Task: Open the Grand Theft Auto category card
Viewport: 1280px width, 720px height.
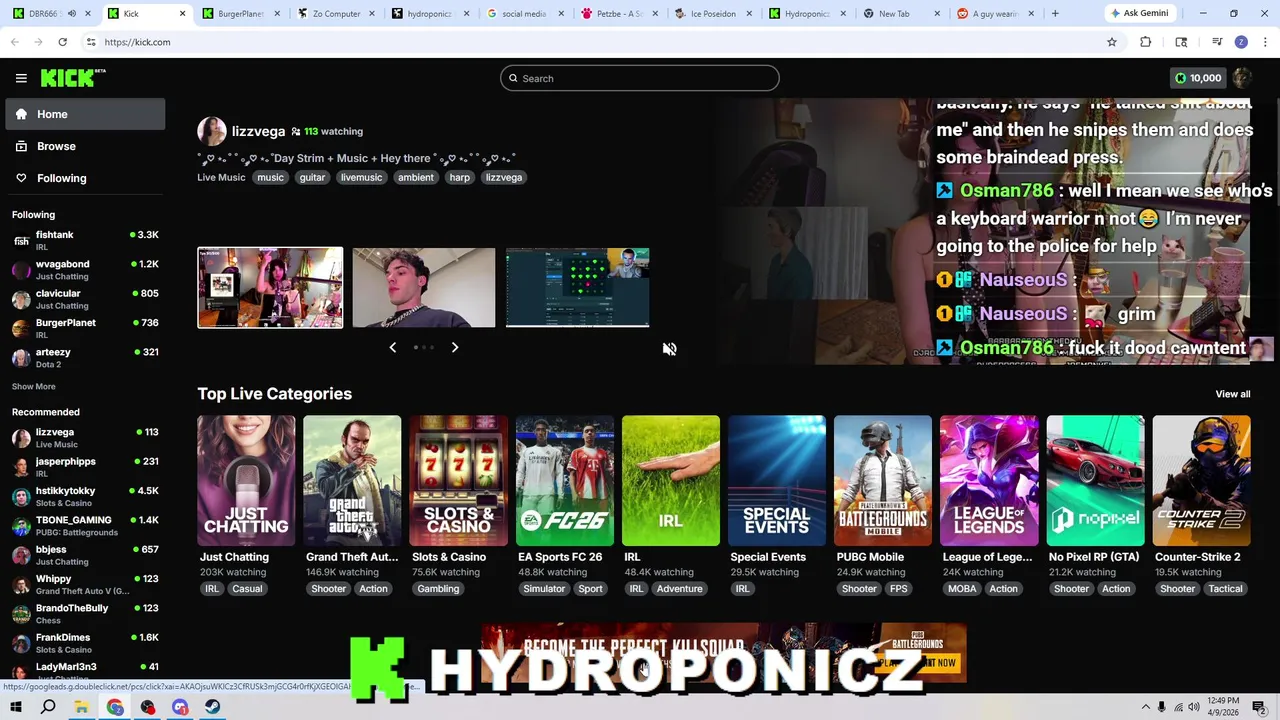Action: pyautogui.click(x=352, y=481)
